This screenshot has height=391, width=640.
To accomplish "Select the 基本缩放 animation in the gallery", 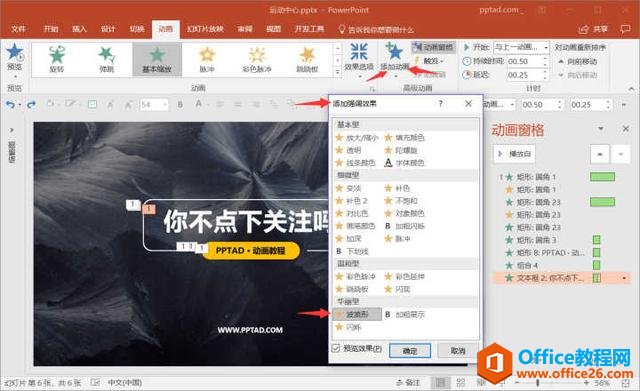I will pyautogui.click(x=157, y=60).
